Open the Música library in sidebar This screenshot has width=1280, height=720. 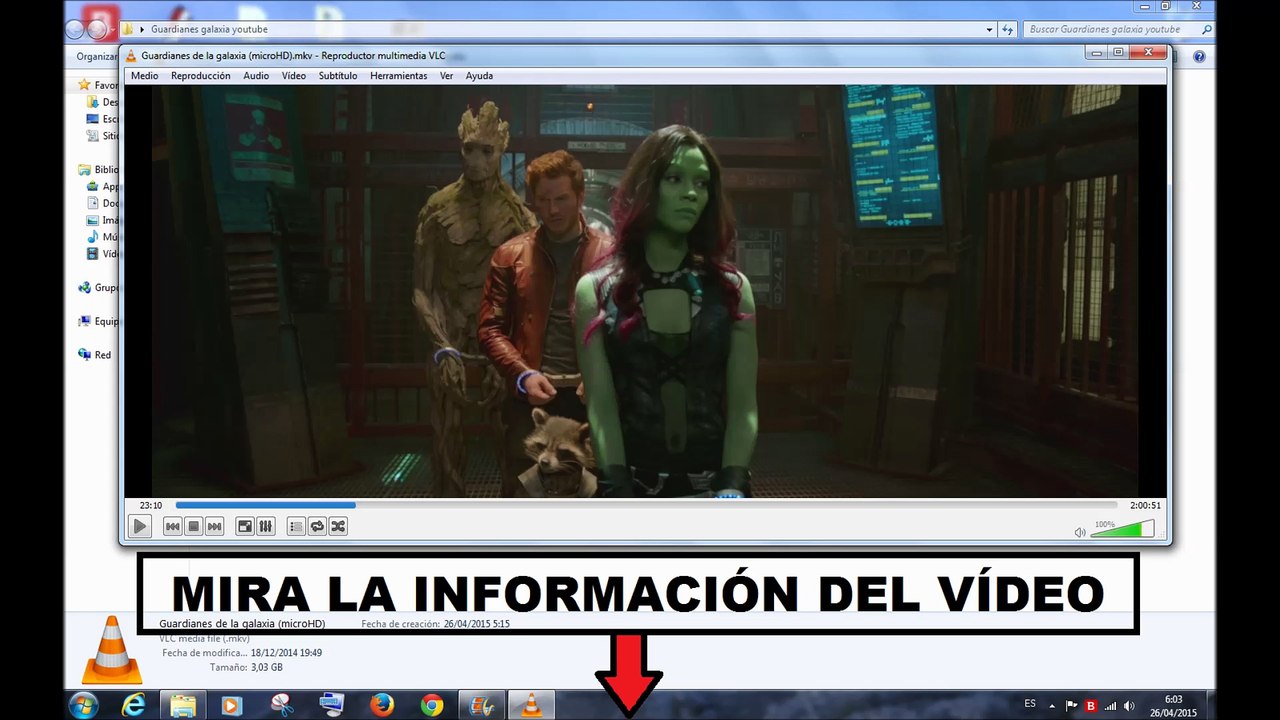pyautogui.click(x=102, y=237)
